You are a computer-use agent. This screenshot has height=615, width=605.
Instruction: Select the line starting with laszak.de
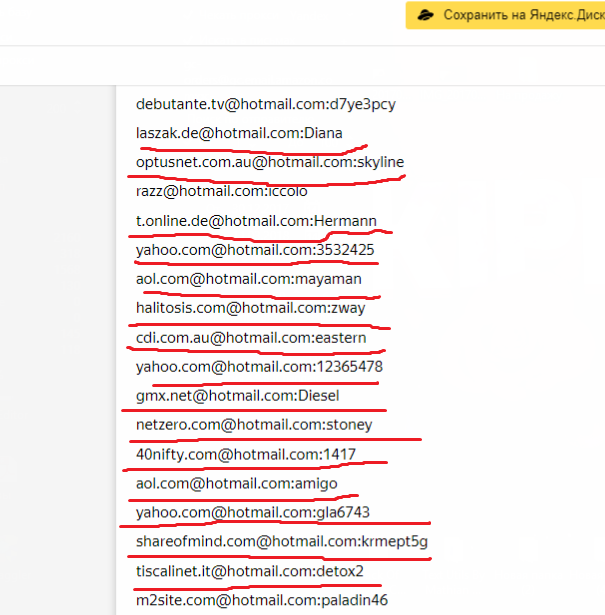239,133
